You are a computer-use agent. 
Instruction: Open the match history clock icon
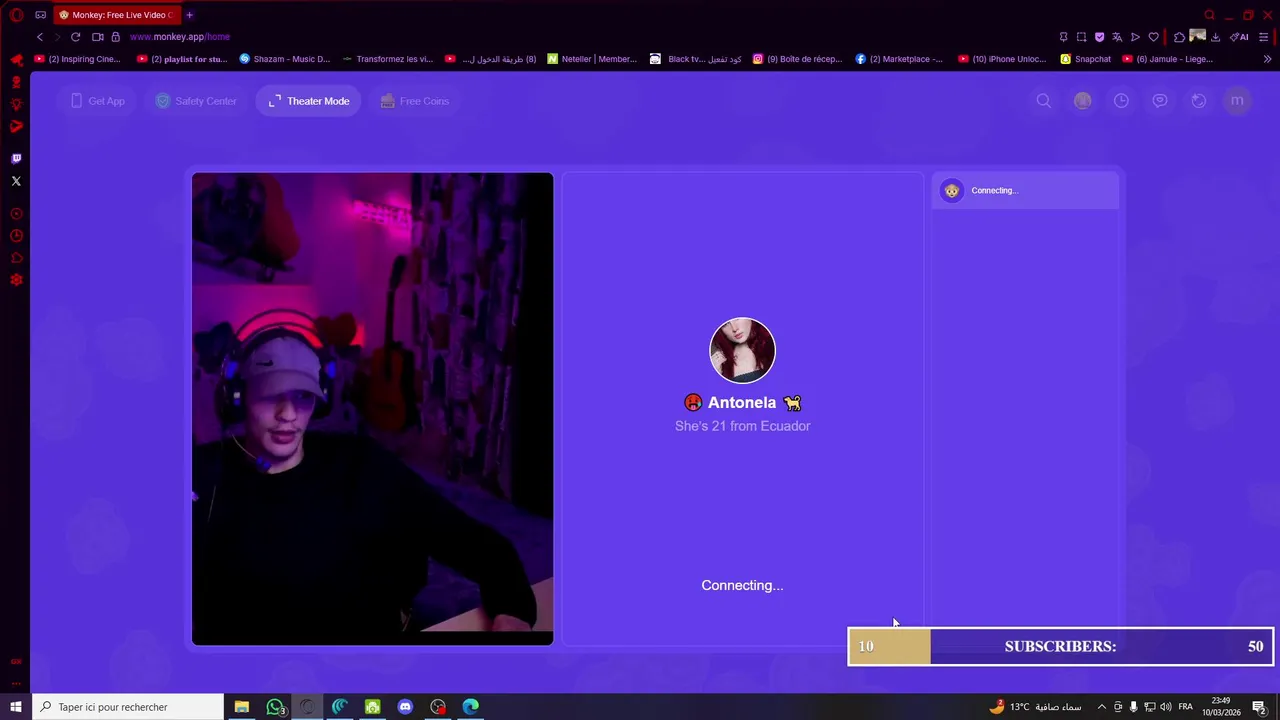point(1121,101)
